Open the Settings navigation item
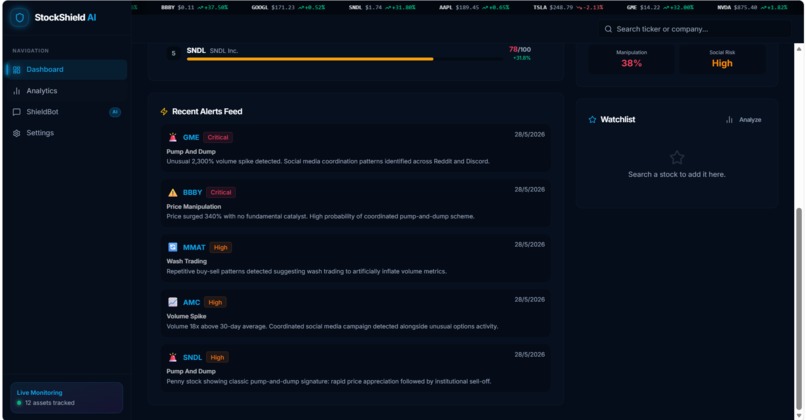 [x=66, y=133]
